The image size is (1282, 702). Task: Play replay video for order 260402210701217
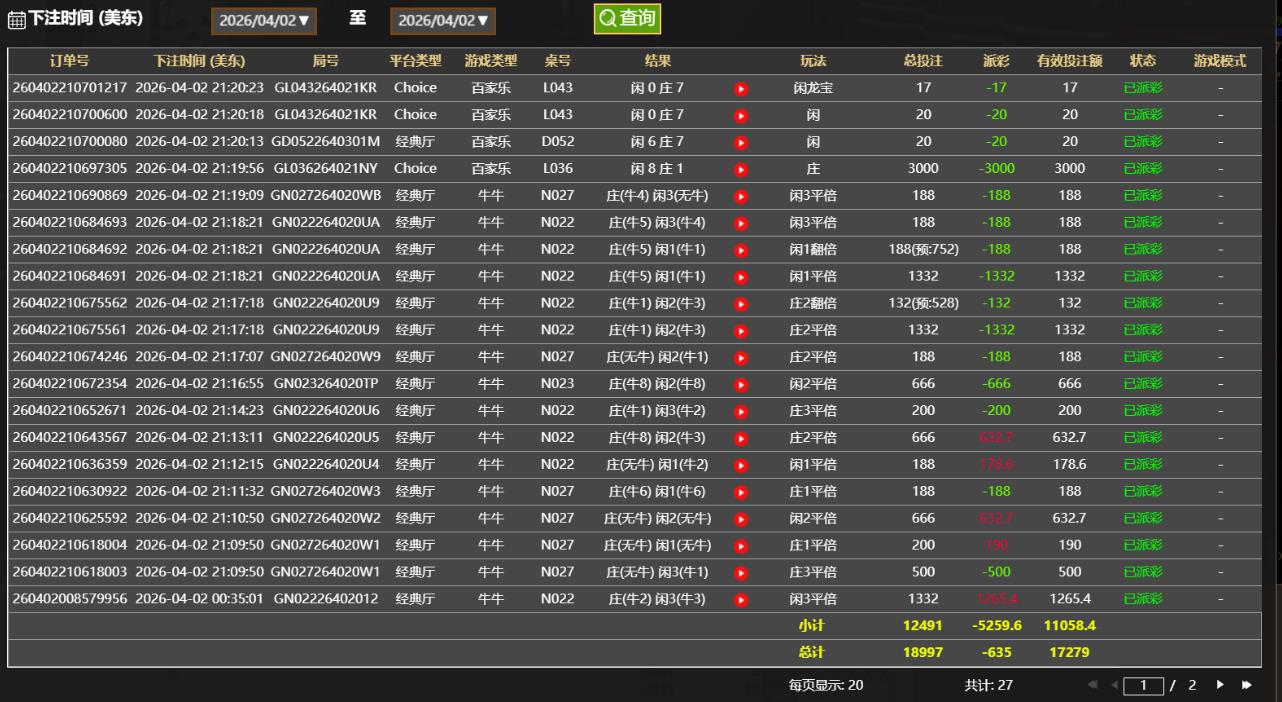(741, 89)
